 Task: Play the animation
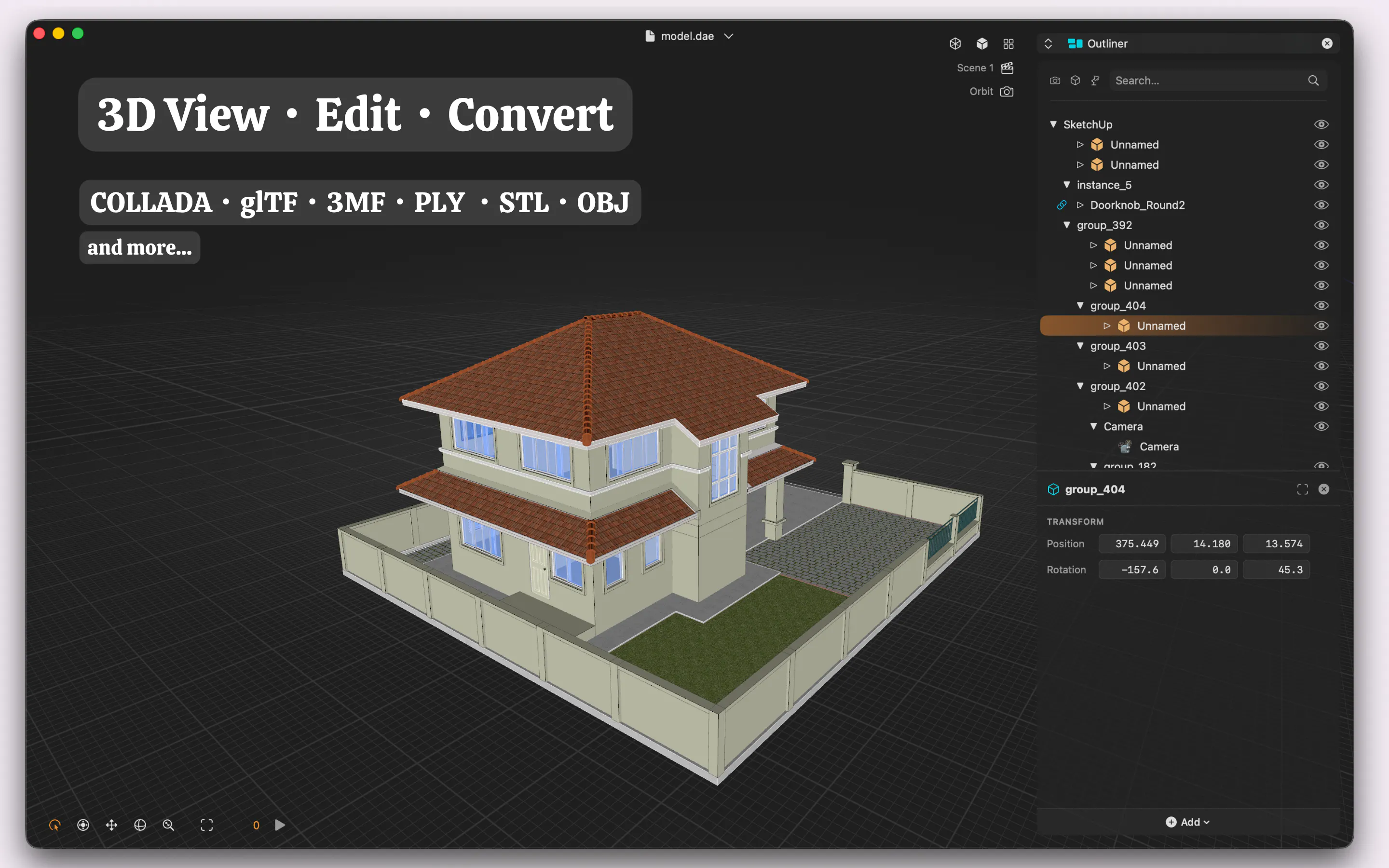point(280,825)
